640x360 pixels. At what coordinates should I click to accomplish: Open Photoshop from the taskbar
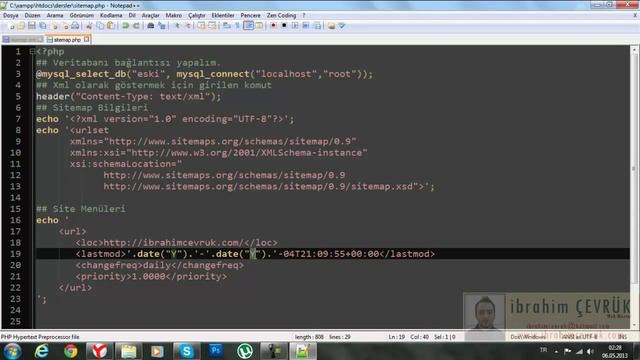[216, 351]
